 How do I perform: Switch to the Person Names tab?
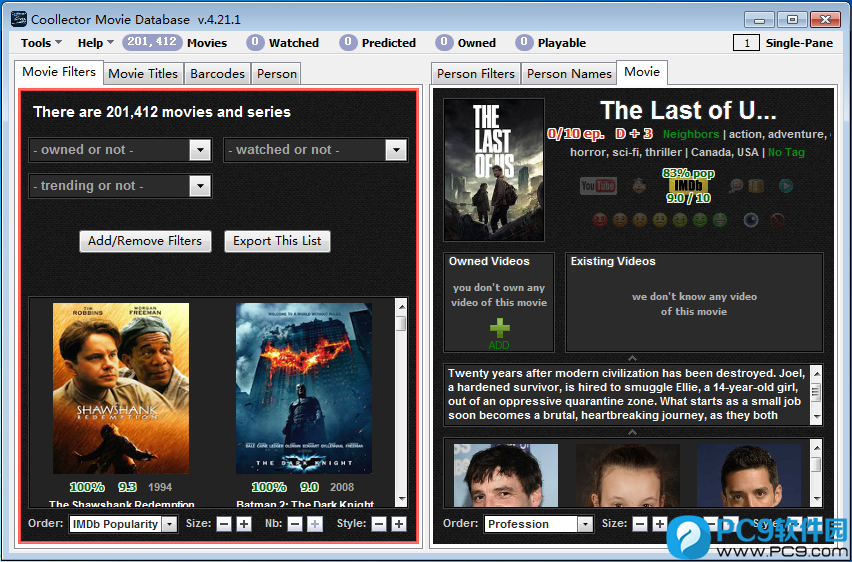coord(569,73)
